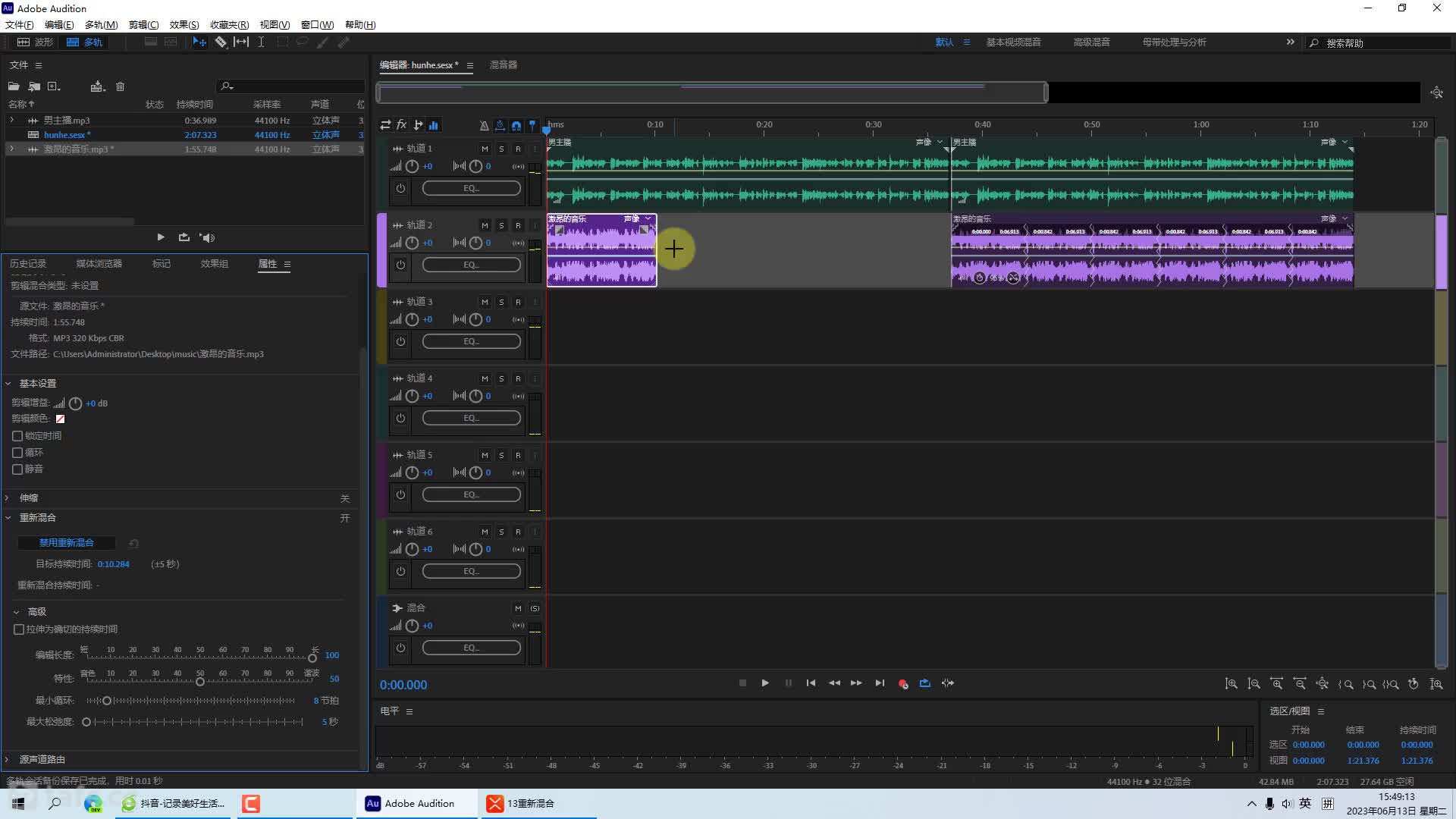Select 基本视频混音 workspace

click(x=1013, y=42)
